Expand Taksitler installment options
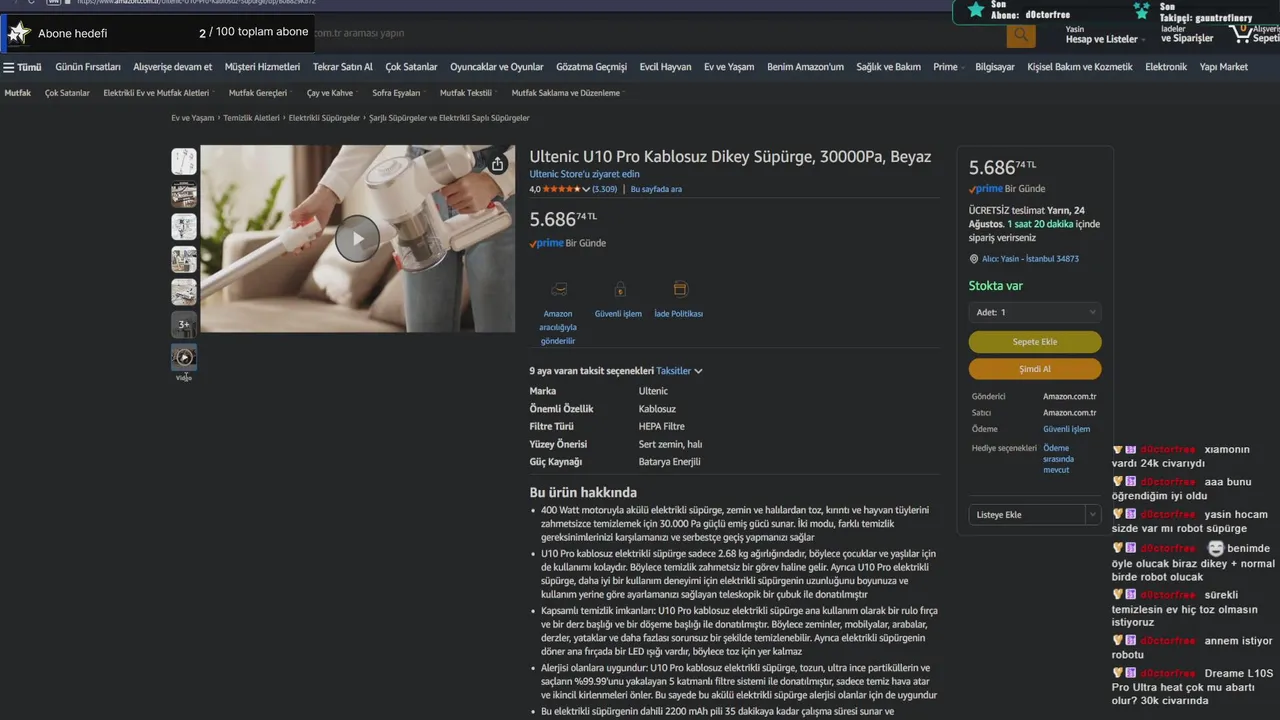The height and width of the screenshot is (720, 1280). (680, 371)
